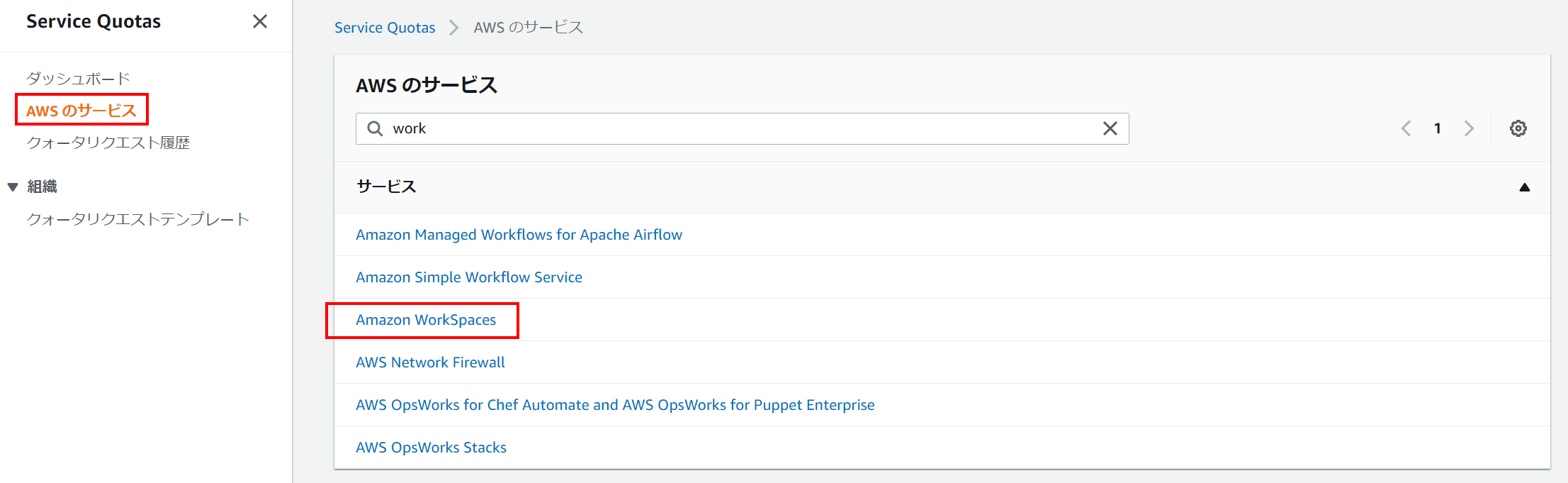Click the breadcrumb separator chevron
Screen dimensions: 1568x483
453,28
